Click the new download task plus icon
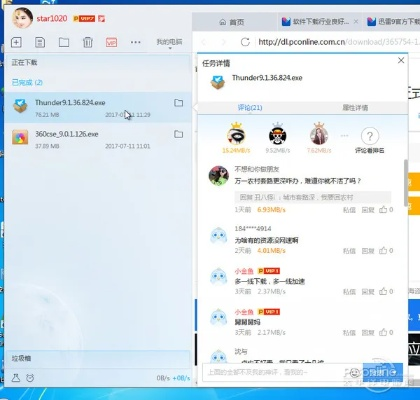The height and width of the screenshot is (400, 420). pyautogui.click(x=16, y=42)
